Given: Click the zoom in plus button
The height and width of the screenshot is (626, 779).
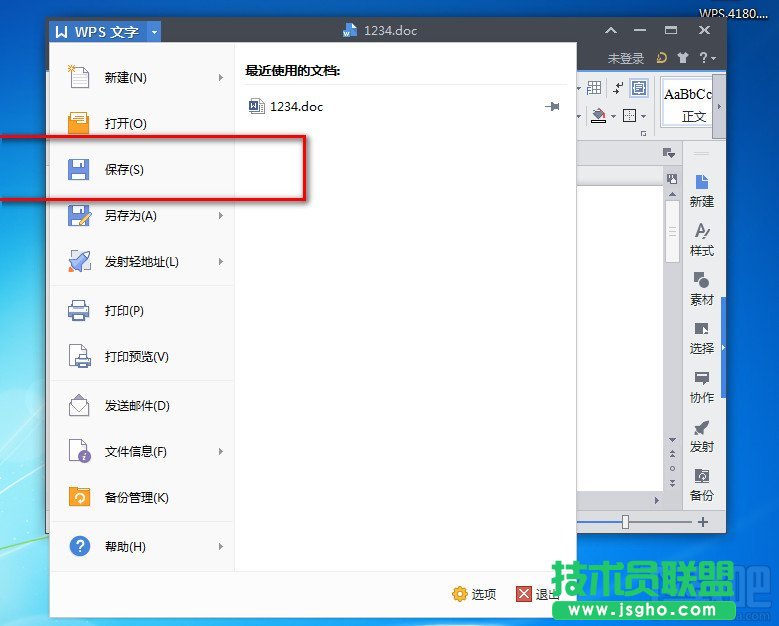Looking at the screenshot, I should [702, 522].
